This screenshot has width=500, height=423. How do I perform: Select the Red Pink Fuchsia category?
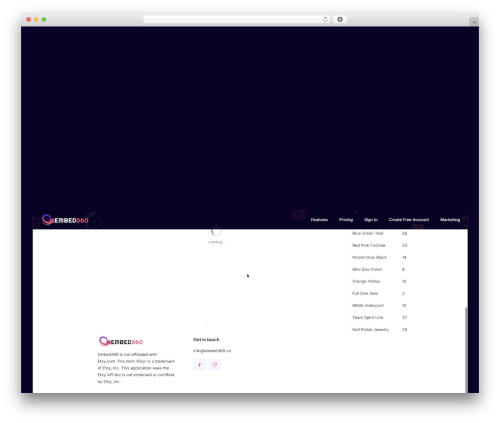pyautogui.click(x=368, y=245)
